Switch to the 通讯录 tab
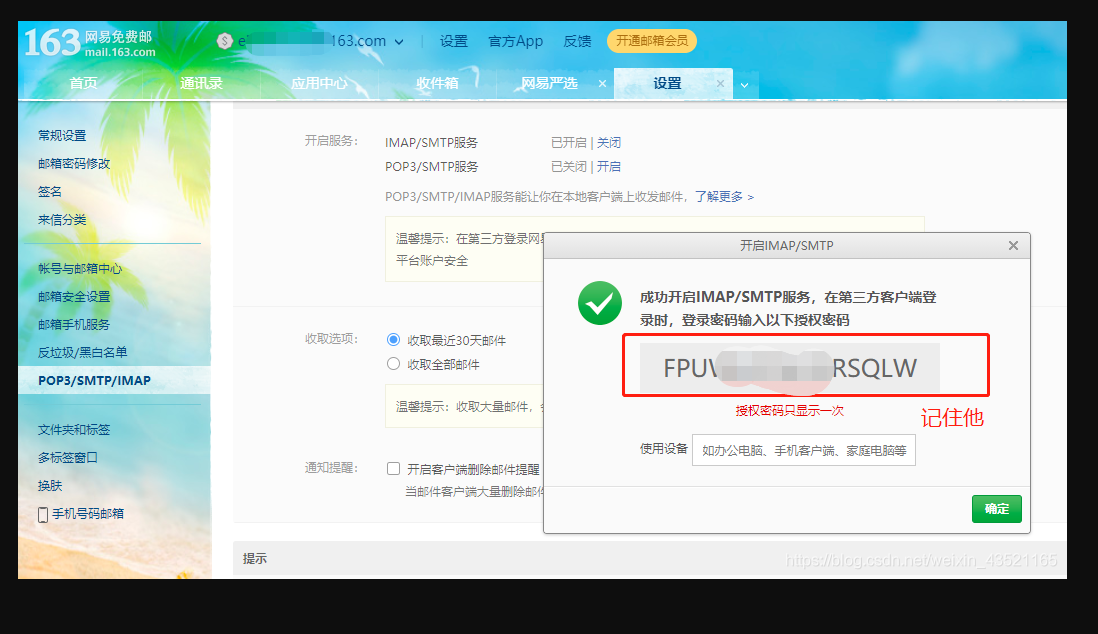Viewport: 1098px width, 634px height. point(201,84)
